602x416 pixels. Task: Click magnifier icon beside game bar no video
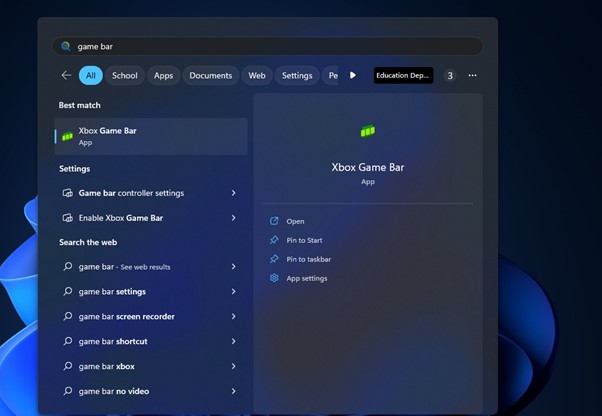[x=68, y=391]
